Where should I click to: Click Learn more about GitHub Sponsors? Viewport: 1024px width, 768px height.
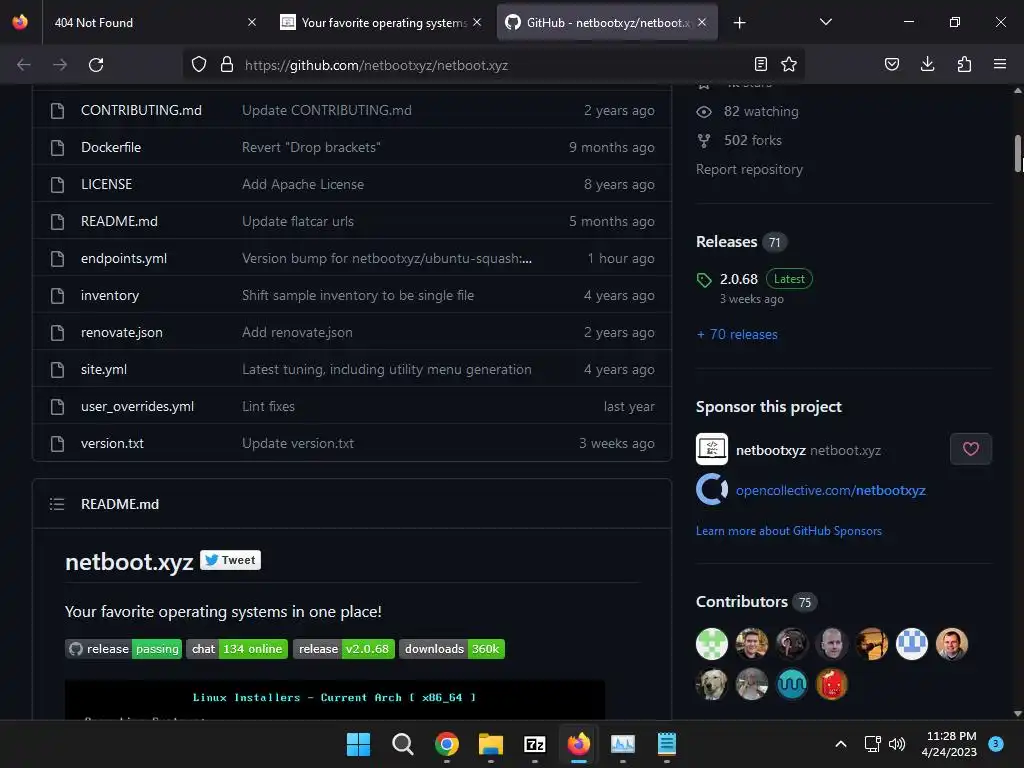point(789,531)
